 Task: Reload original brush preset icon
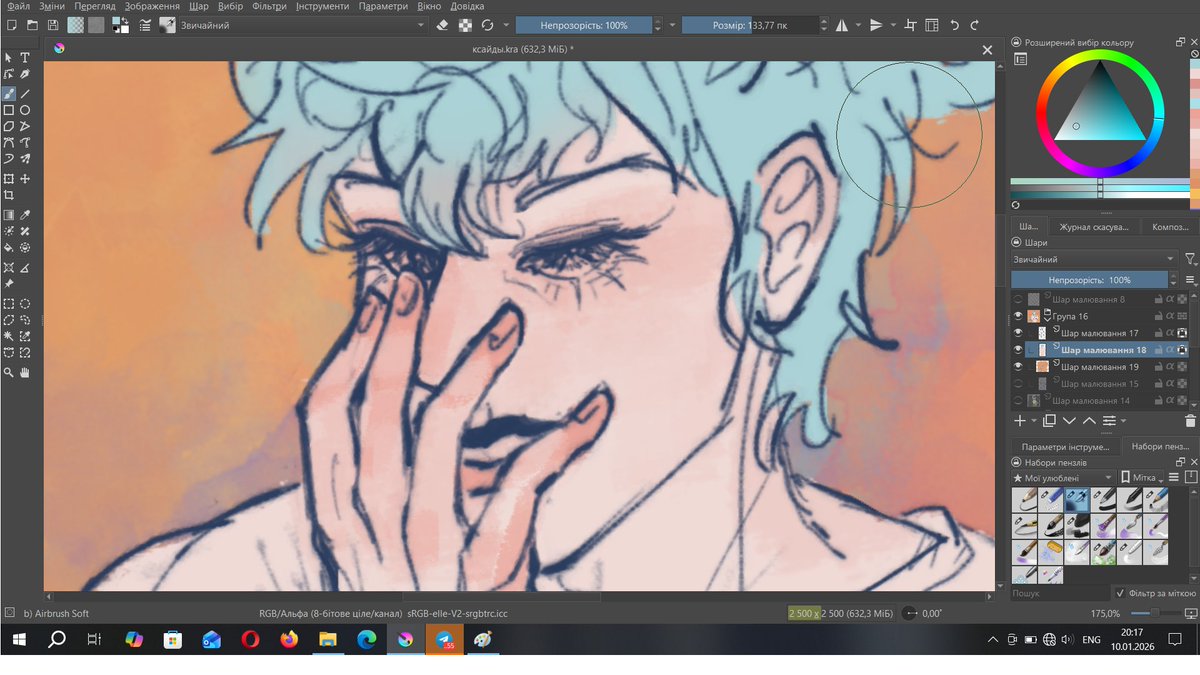point(488,25)
